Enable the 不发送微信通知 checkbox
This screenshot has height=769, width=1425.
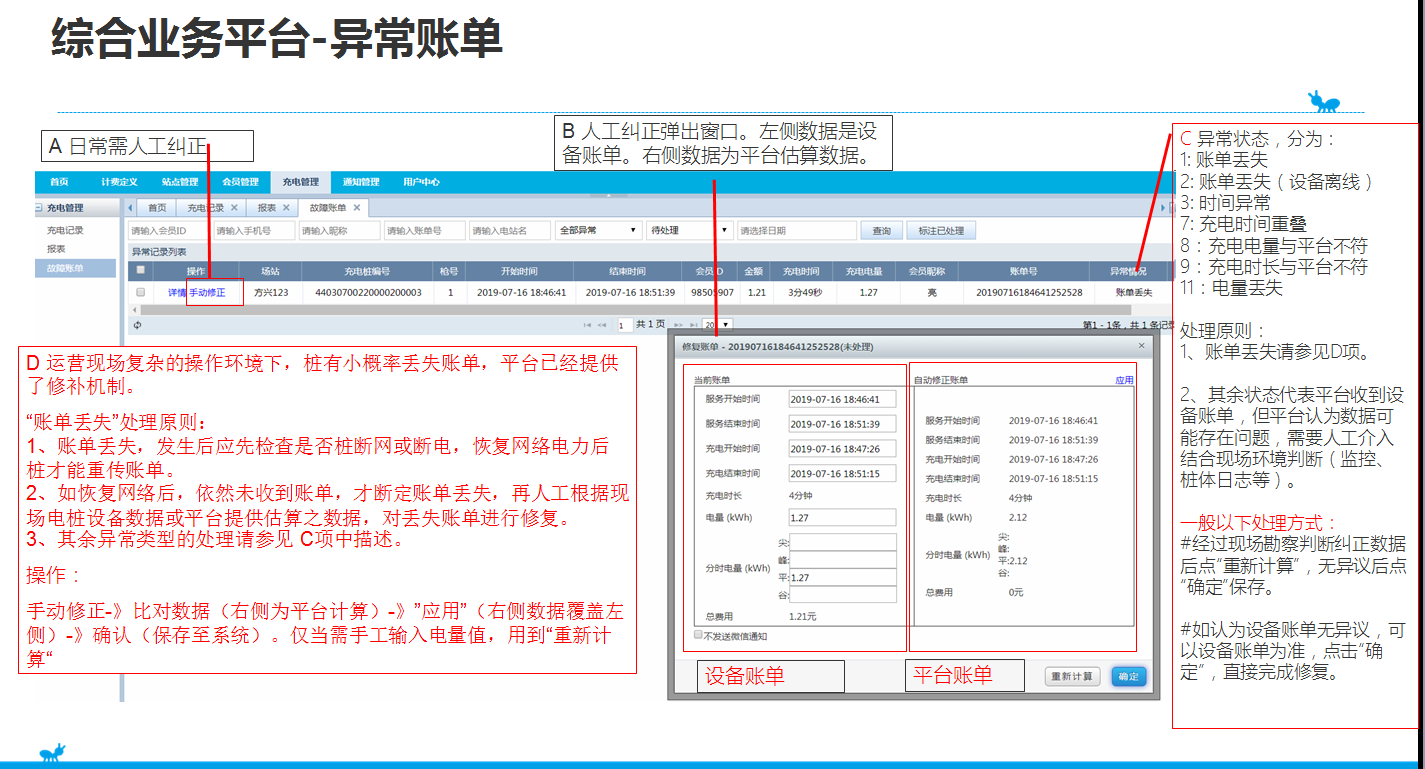(697, 633)
